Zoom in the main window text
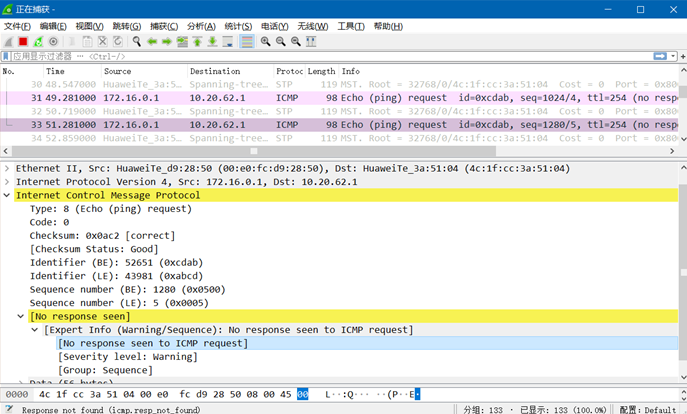The width and height of the screenshot is (687, 414). (x=266, y=42)
